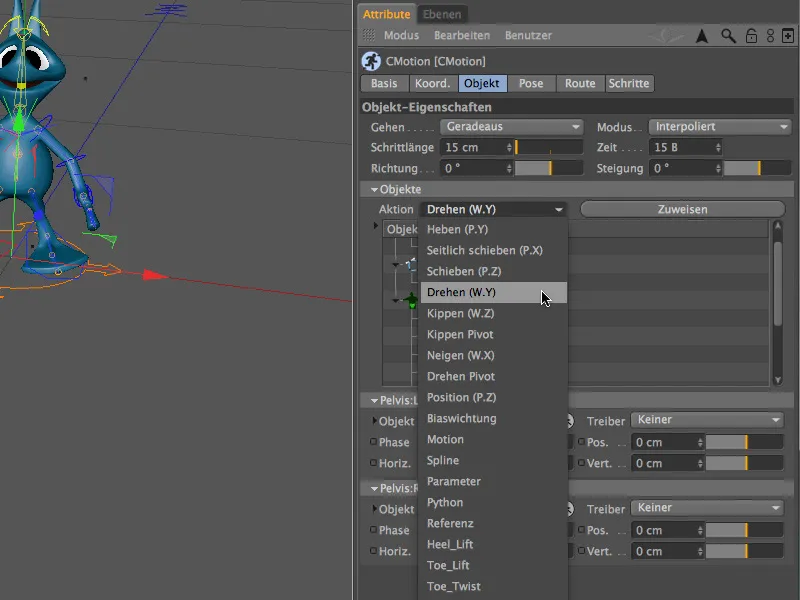Choose Seitlich schieben (P.X) action
This screenshot has width=800, height=600.
click(493, 251)
